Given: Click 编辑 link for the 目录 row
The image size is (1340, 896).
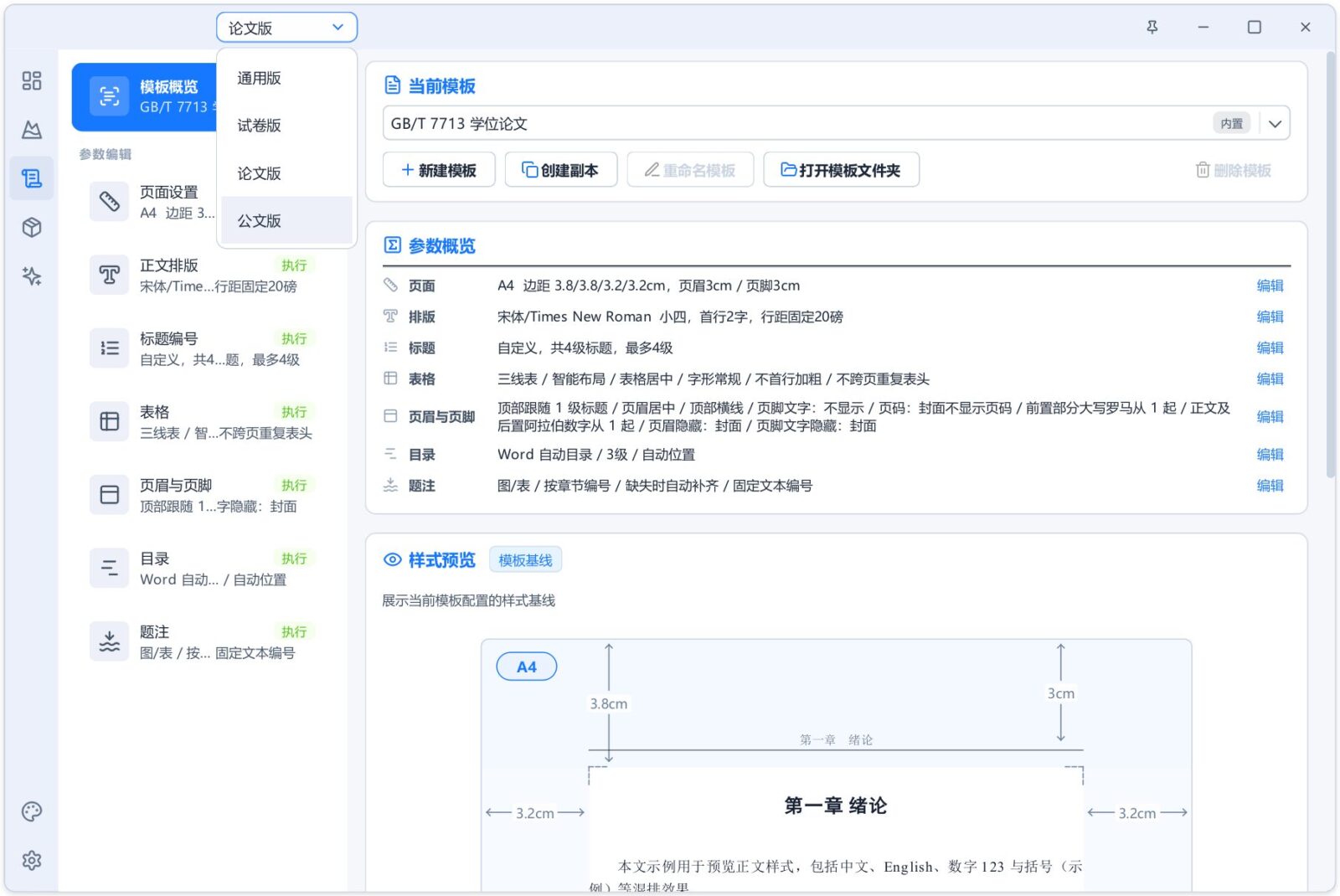Looking at the screenshot, I should click(x=1270, y=454).
